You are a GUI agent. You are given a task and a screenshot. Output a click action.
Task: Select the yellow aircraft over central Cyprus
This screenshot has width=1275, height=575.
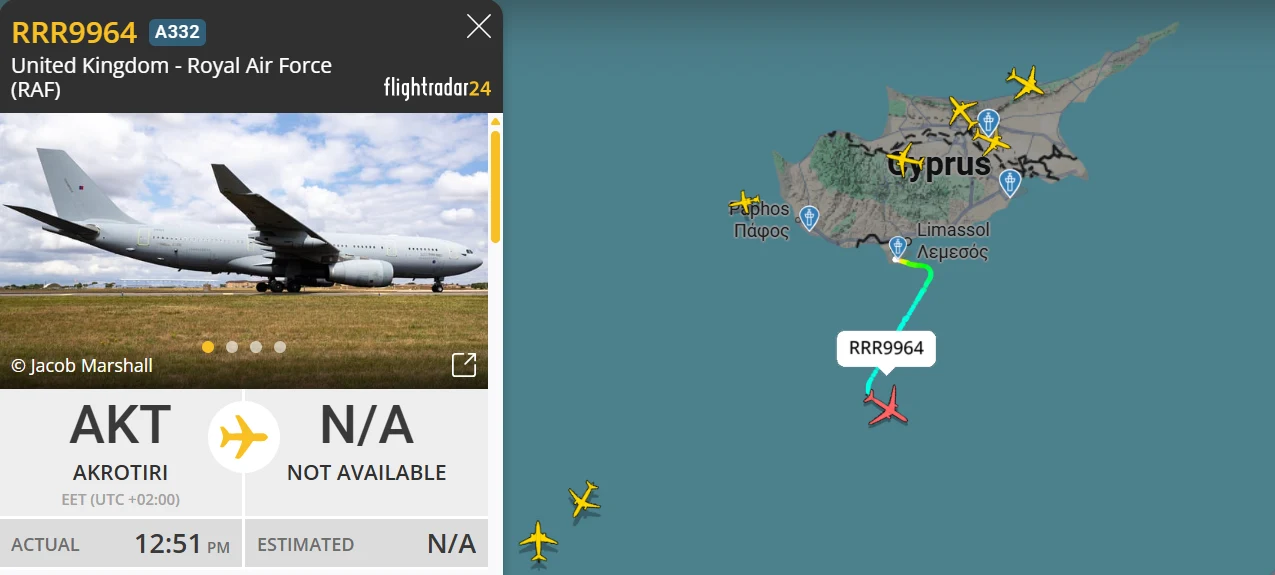coord(906,159)
